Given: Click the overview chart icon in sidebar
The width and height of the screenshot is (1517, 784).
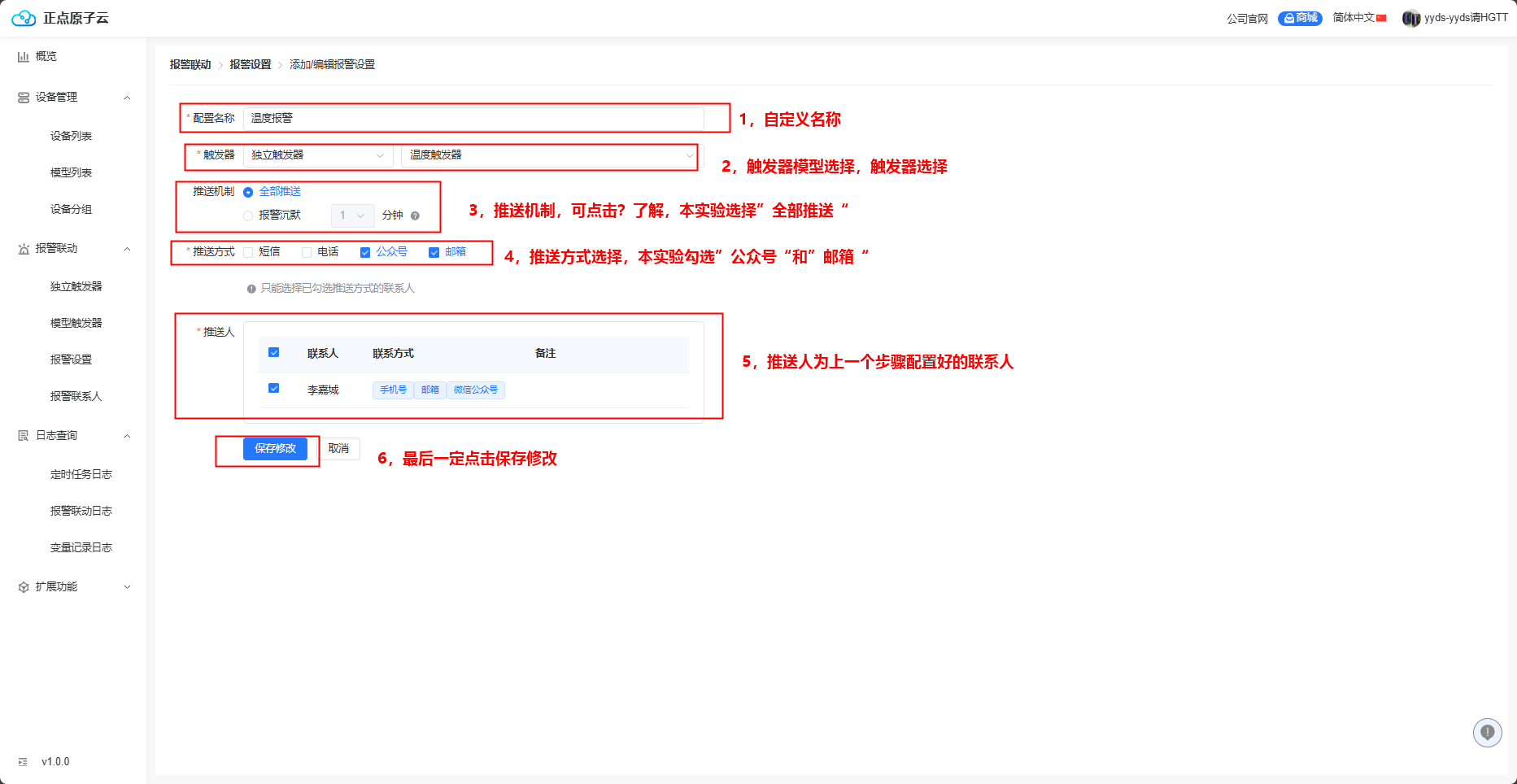Looking at the screenshot, I should point(24,57).
